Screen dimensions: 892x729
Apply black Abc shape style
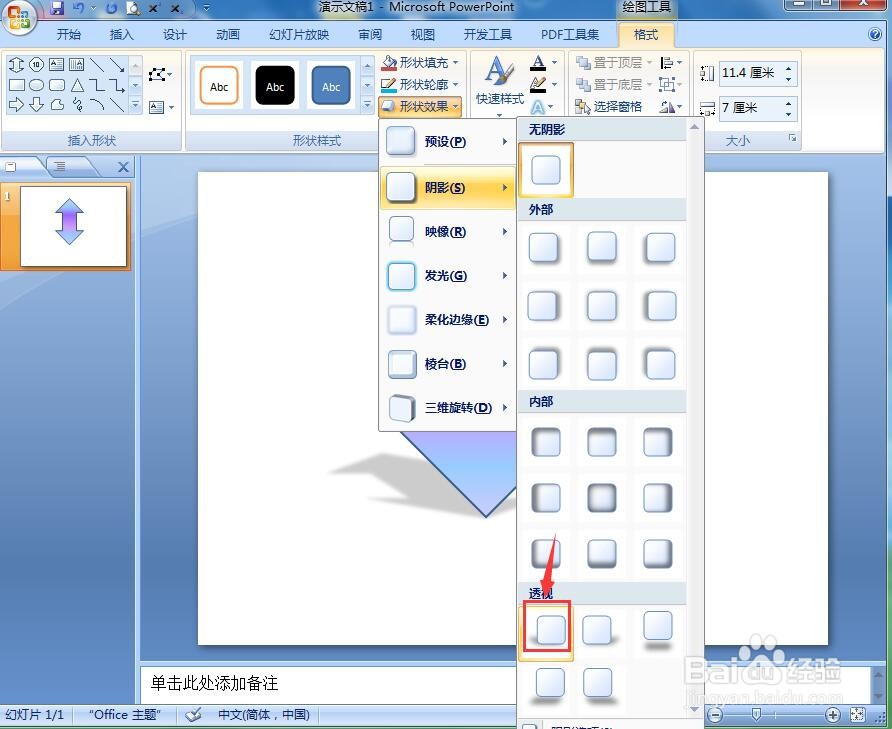click(x=275, y=86)
